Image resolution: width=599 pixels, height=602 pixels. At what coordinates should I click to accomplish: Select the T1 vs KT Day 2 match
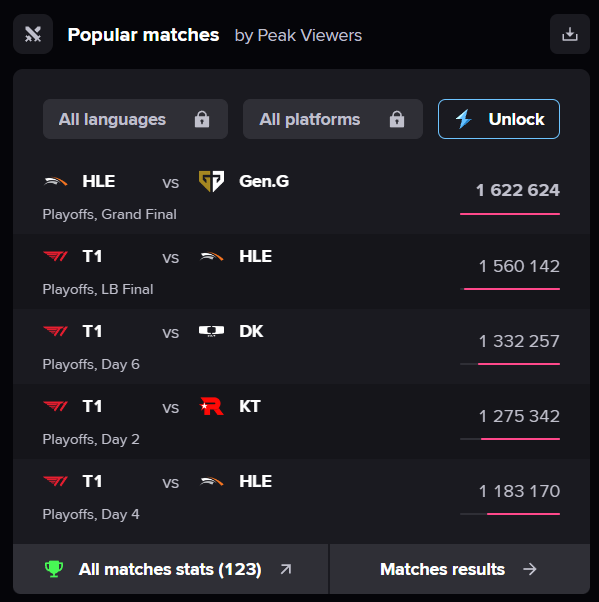(x=301, y=422)
